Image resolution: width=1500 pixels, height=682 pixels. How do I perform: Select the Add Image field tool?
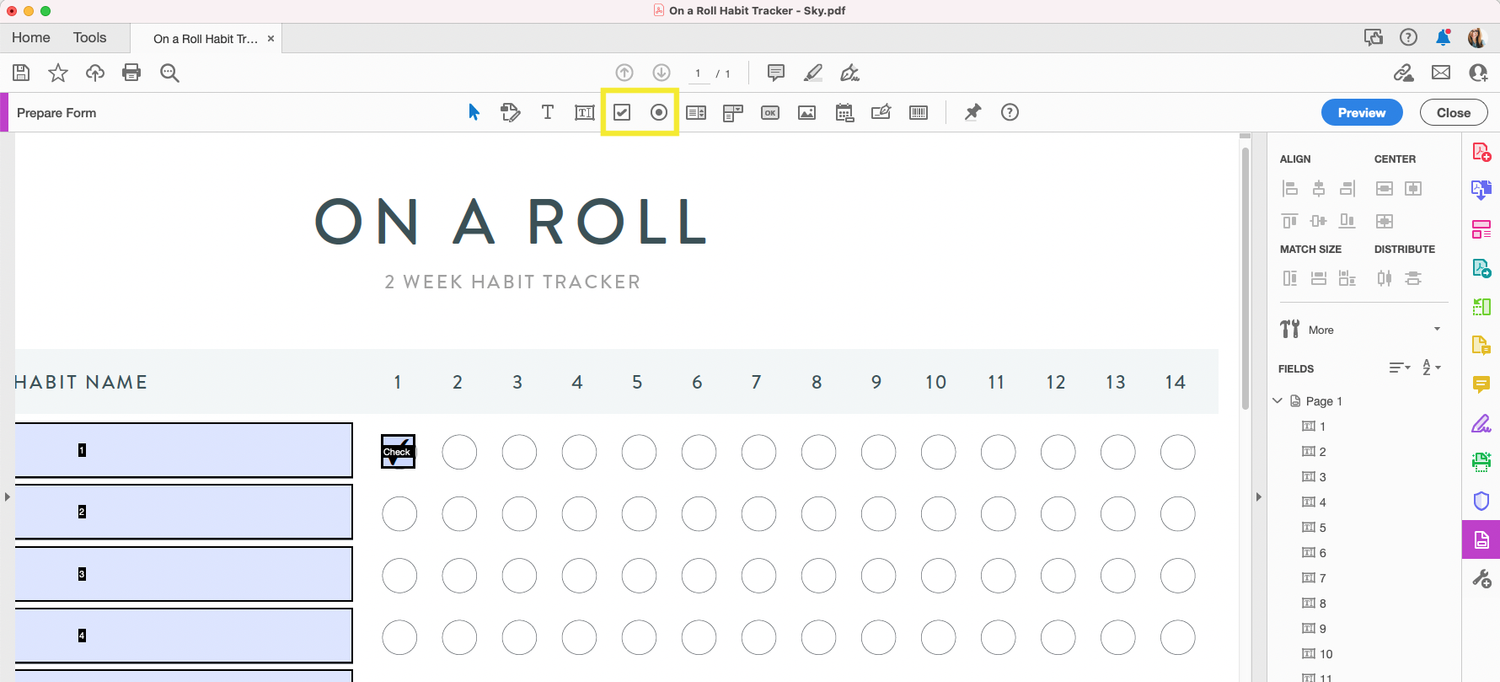tap(806, 112)
